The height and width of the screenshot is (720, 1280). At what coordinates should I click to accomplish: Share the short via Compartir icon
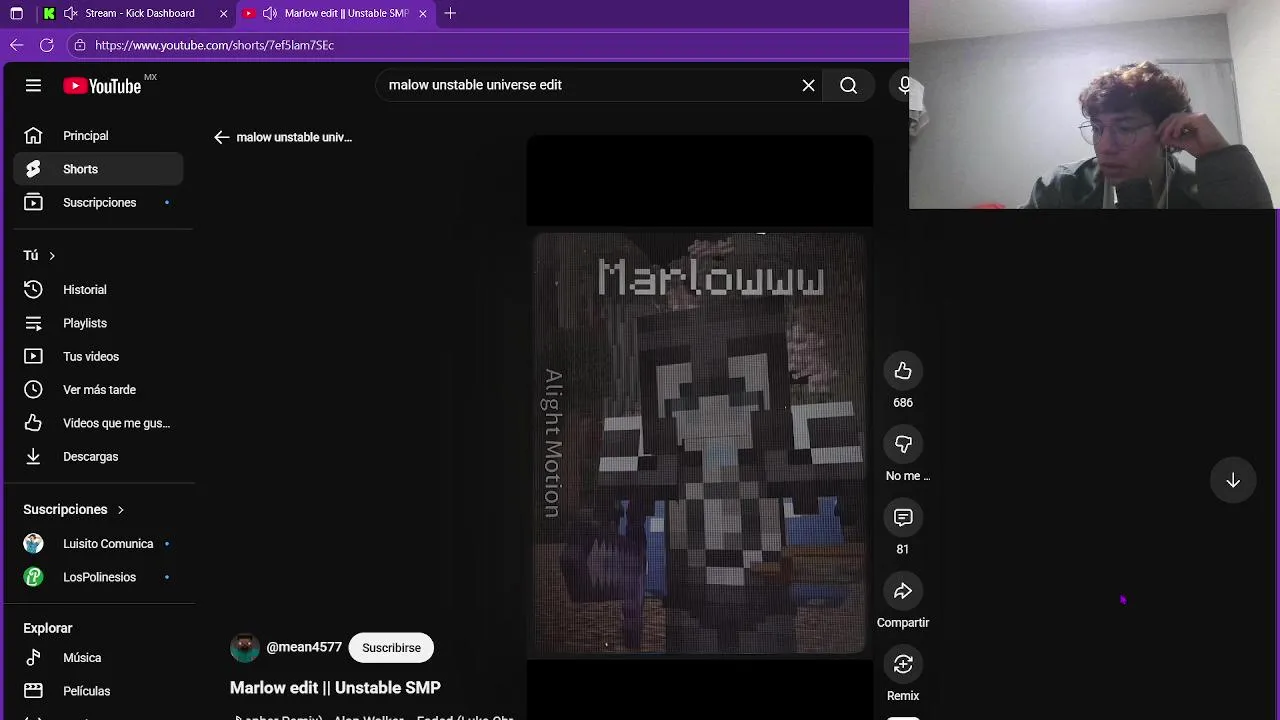click(903, 591)
